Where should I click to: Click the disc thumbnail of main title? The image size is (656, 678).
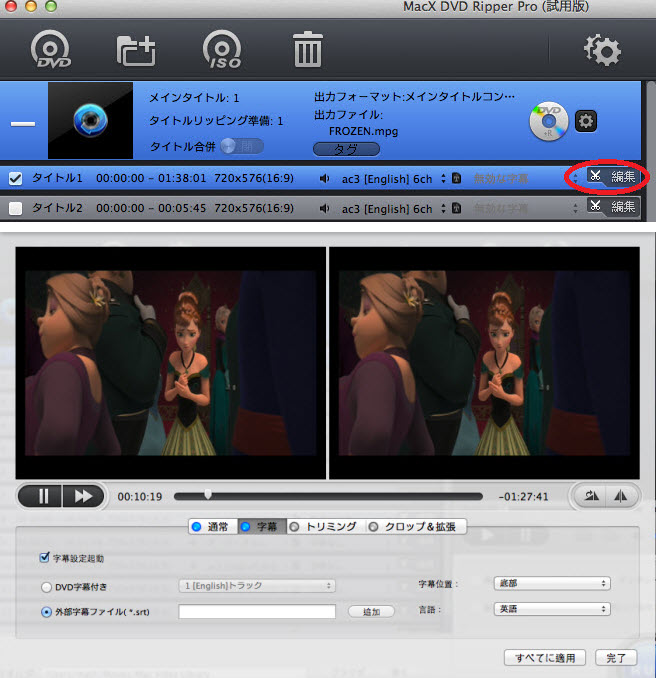point(90,121)
